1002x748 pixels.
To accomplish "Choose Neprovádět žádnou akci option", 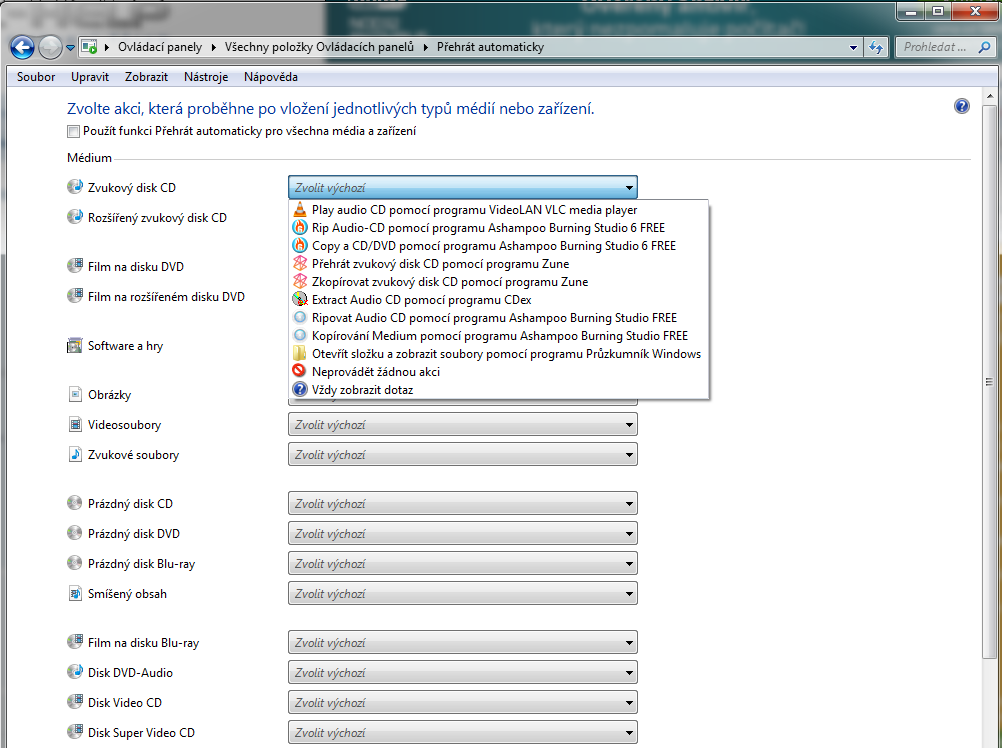I will 498,372.
